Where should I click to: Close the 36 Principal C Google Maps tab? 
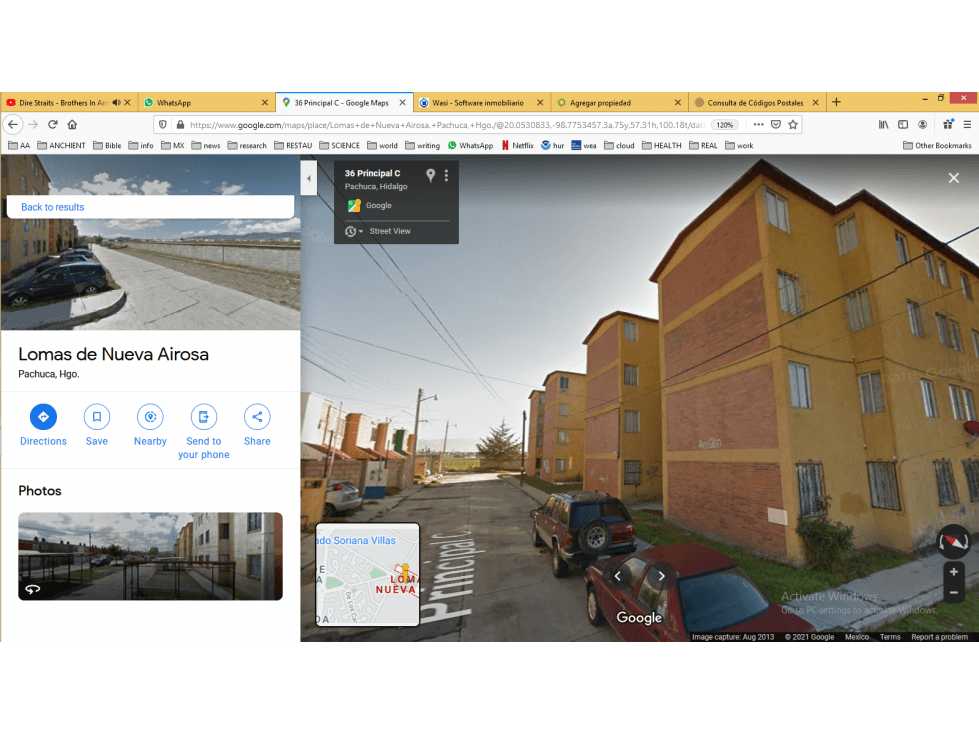pyautogui.click(x=403, y=102)
